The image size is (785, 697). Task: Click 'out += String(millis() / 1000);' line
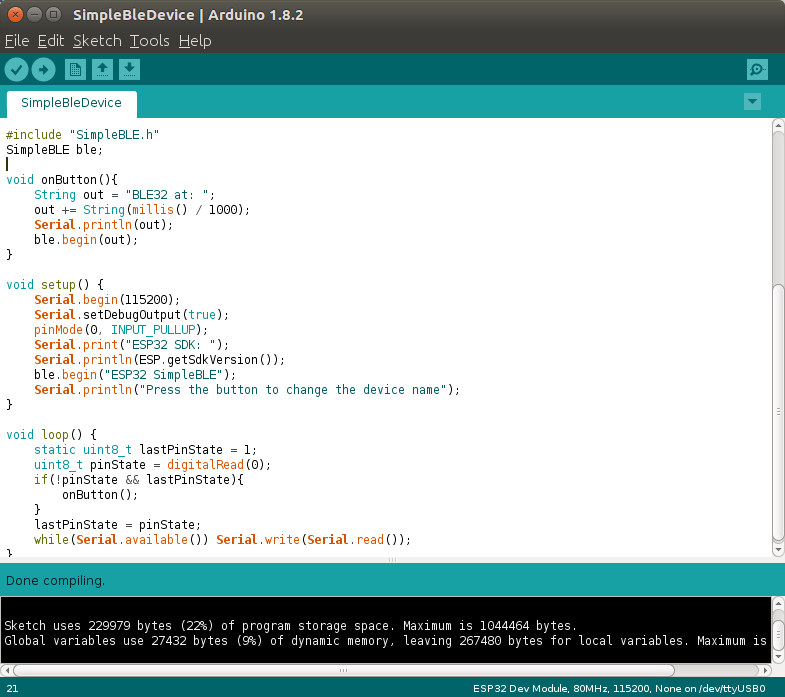coord(142,210)
